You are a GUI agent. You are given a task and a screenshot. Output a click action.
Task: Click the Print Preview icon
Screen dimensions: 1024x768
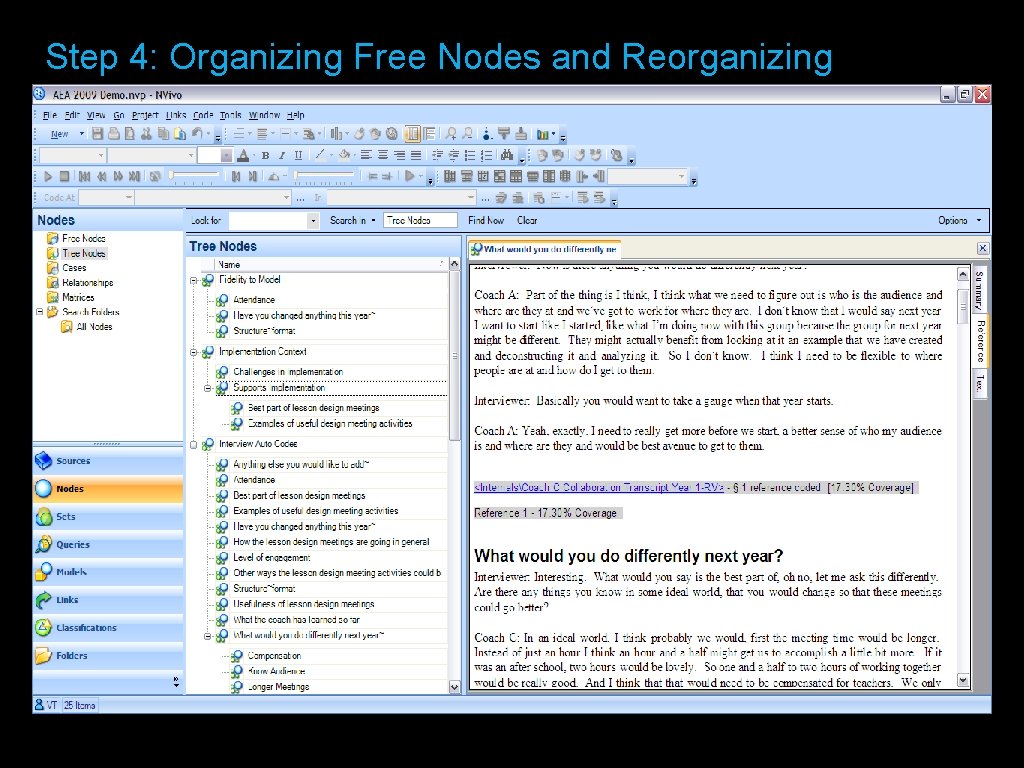(129, 134)
